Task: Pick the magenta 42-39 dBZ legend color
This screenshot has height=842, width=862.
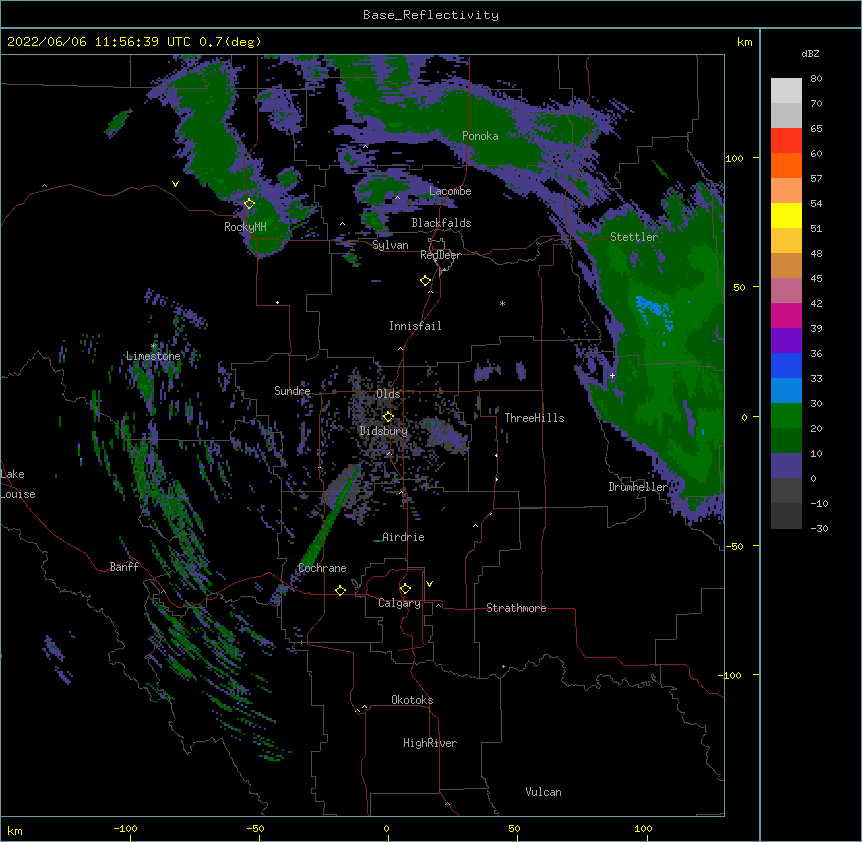Action: pyautogui.click(x=786, y=315)
